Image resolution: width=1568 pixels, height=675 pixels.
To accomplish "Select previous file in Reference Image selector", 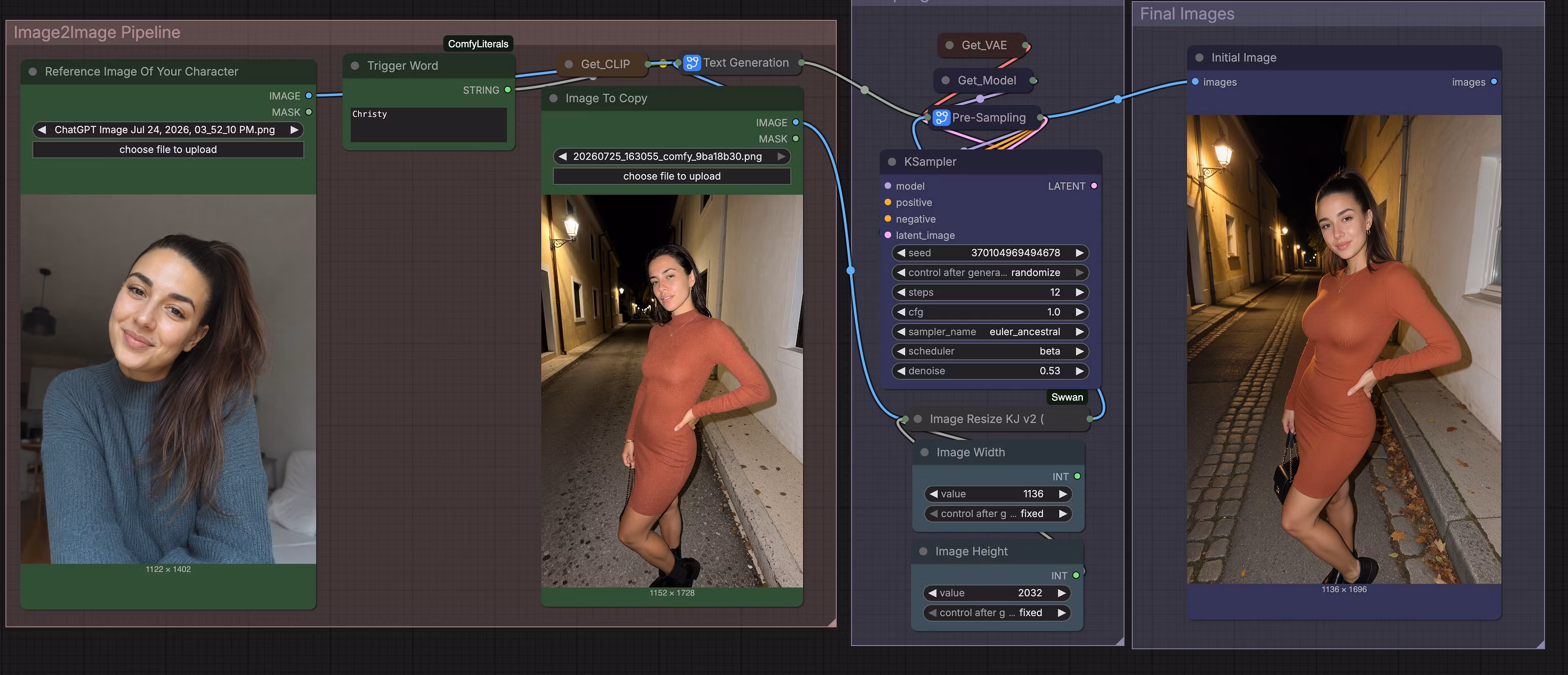I will point(42,129).
